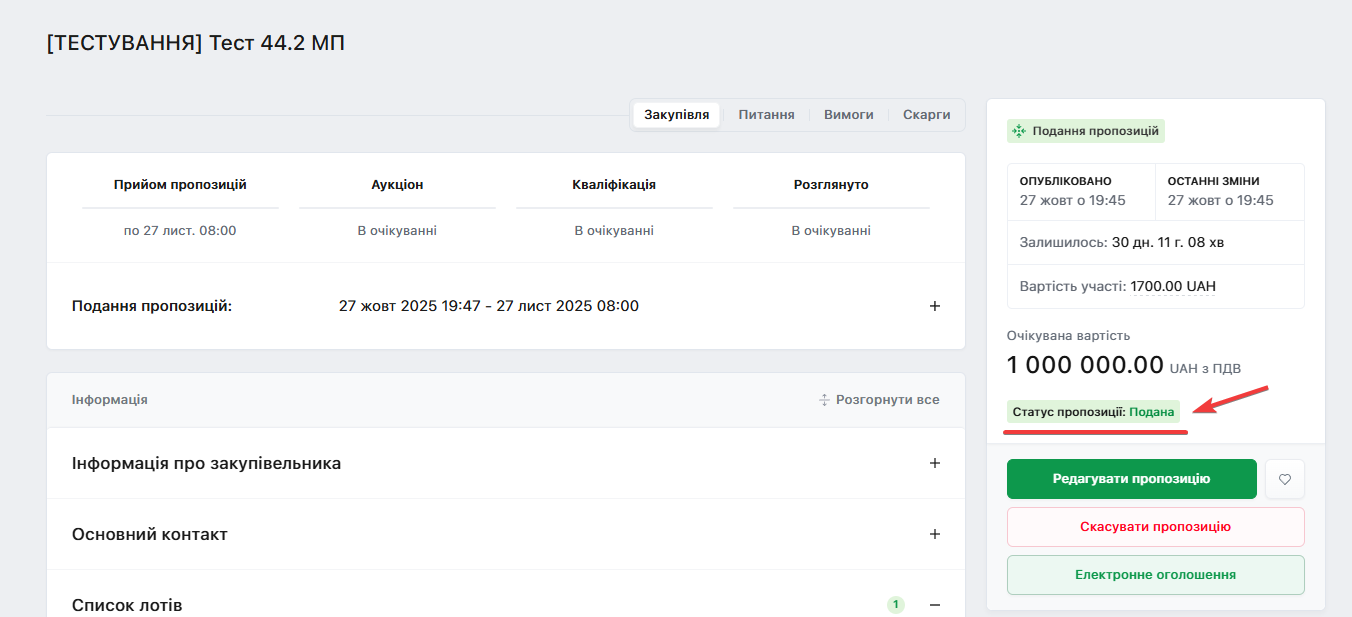
Task: Collapse the Список лотів section
Action: pos(935,605)
